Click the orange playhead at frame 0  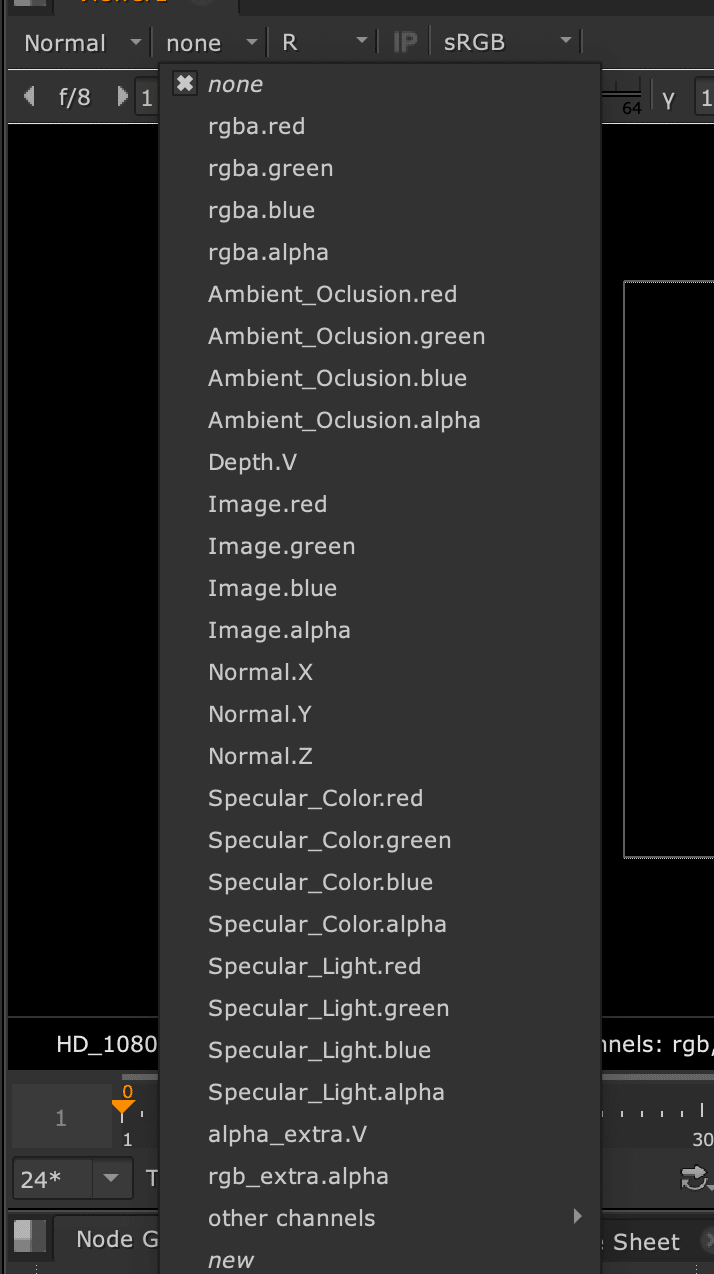[x=123, y=1106]
